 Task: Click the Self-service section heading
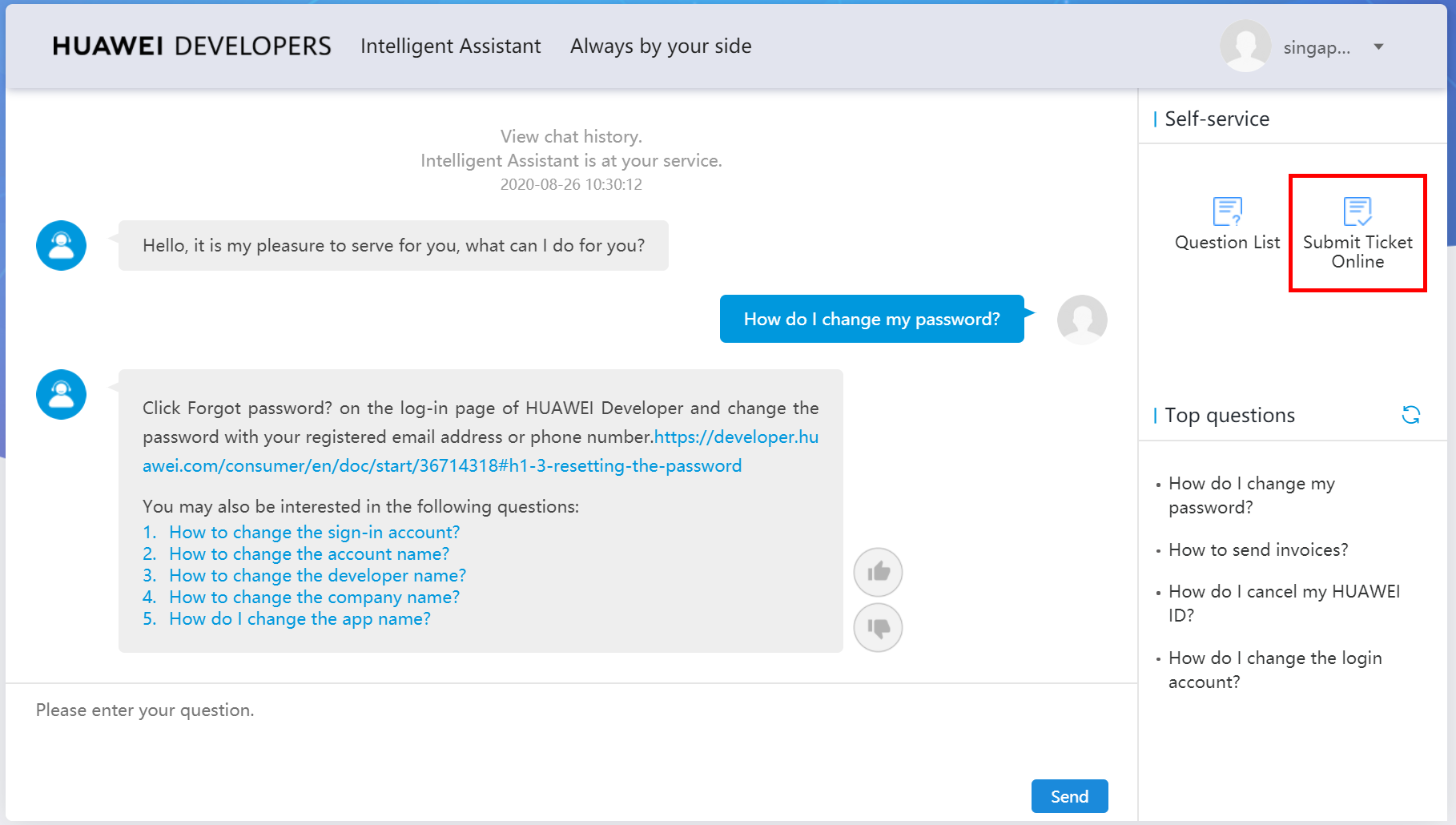coord(1217,119)
